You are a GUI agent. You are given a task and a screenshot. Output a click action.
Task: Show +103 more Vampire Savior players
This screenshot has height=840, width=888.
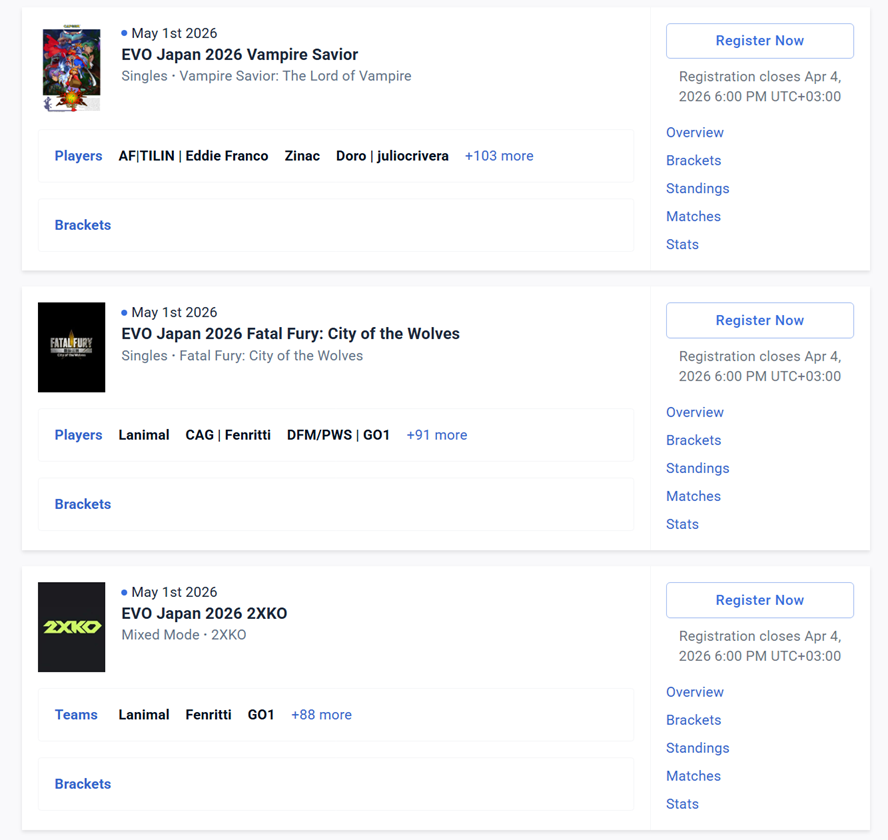coord(499,156)
